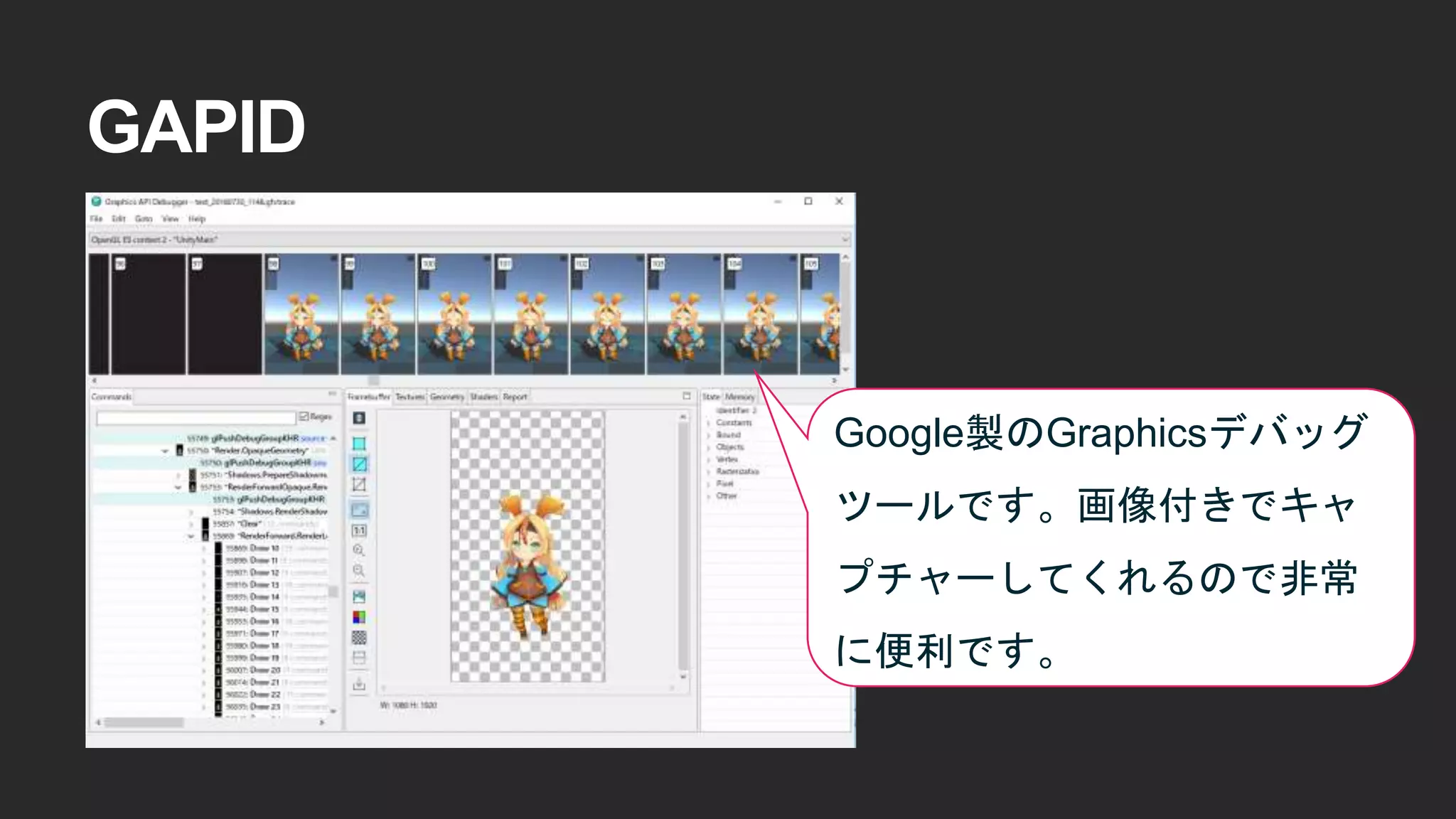The image size is (1456, 819).
Task: Click the zoom out magnifier icon
Action: click(x=359, y=571)
